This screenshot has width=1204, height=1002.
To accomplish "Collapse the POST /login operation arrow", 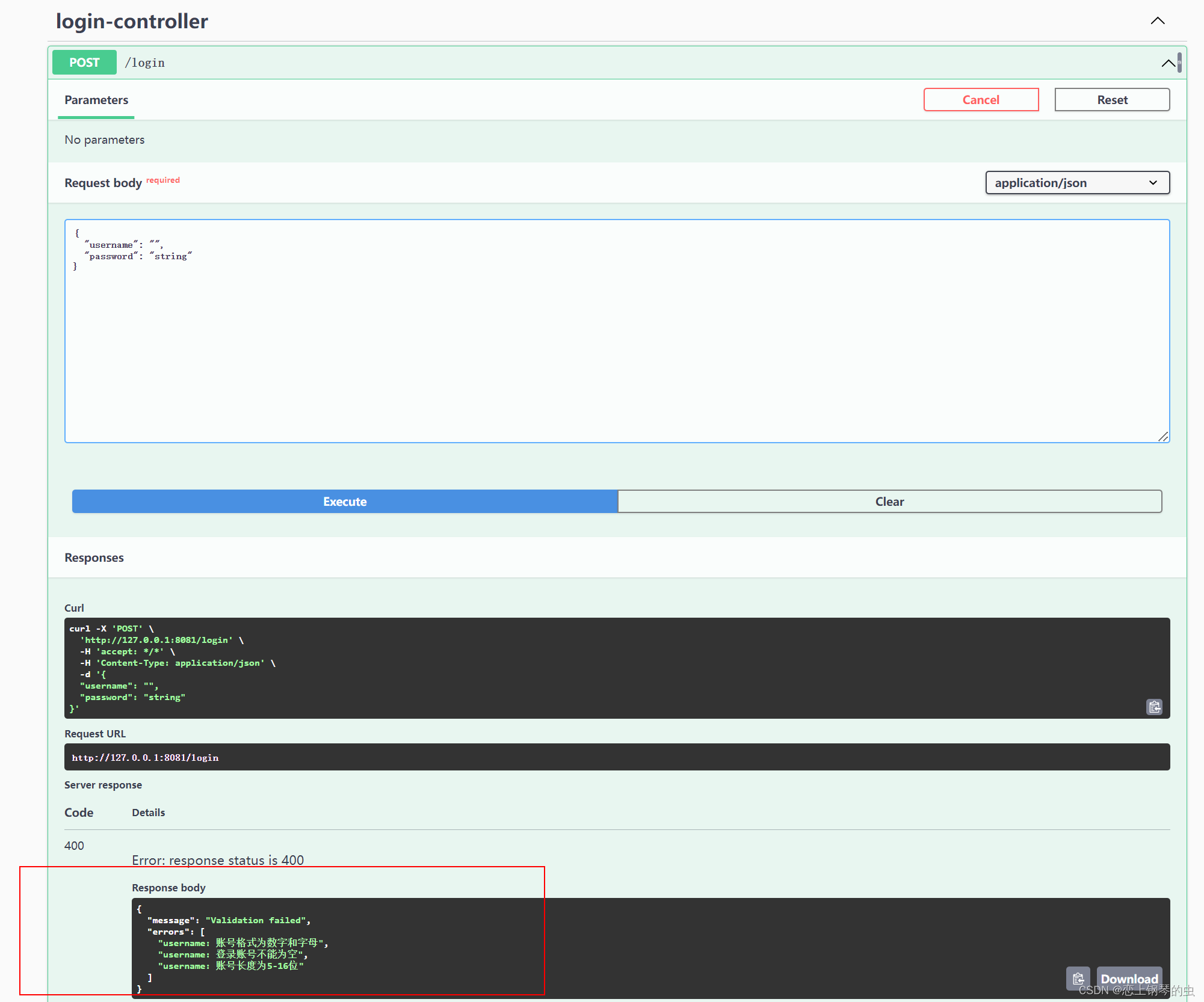I will (x=1167, y=63).
